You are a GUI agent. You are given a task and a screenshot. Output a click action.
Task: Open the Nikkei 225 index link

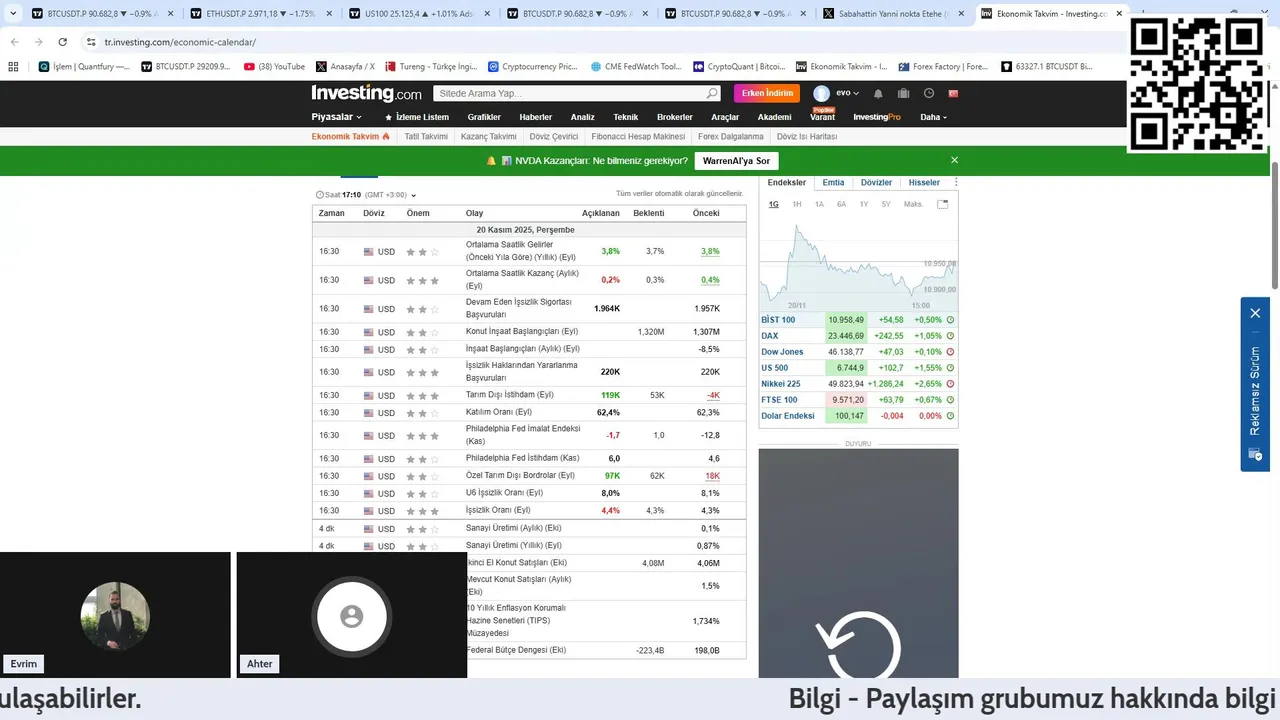[x=781, y=384]
